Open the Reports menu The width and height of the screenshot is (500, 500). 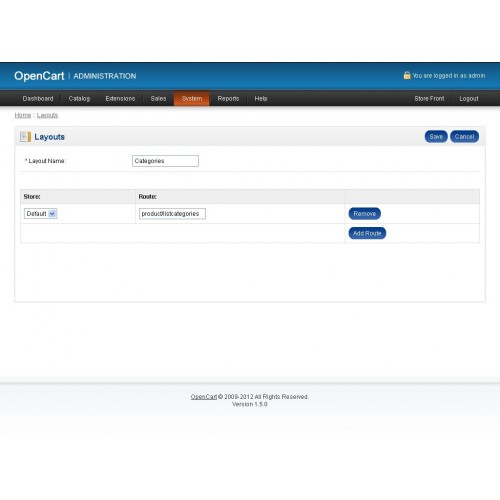pos(228,99)
